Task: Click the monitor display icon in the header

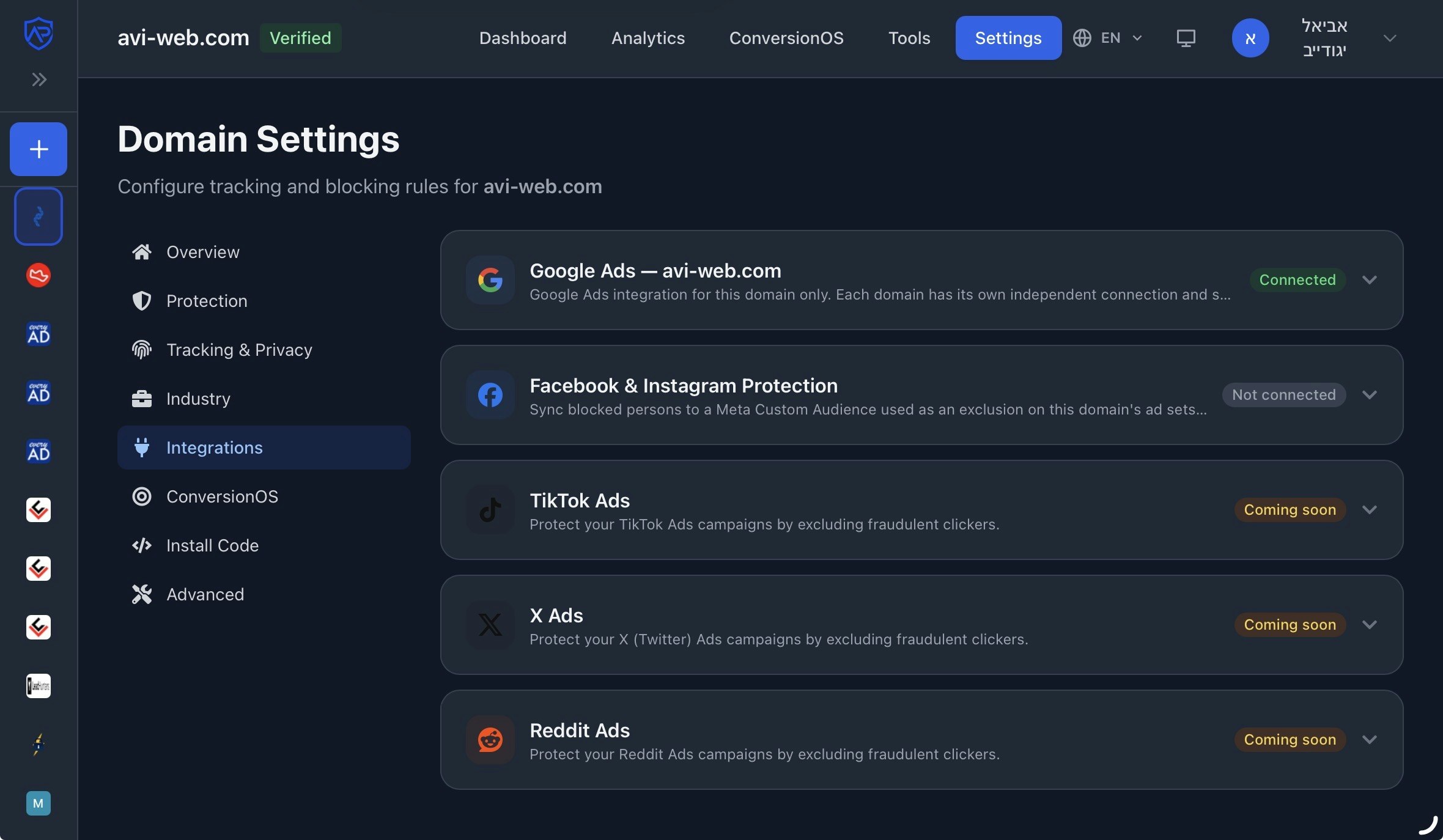Action: (1186, 38)
